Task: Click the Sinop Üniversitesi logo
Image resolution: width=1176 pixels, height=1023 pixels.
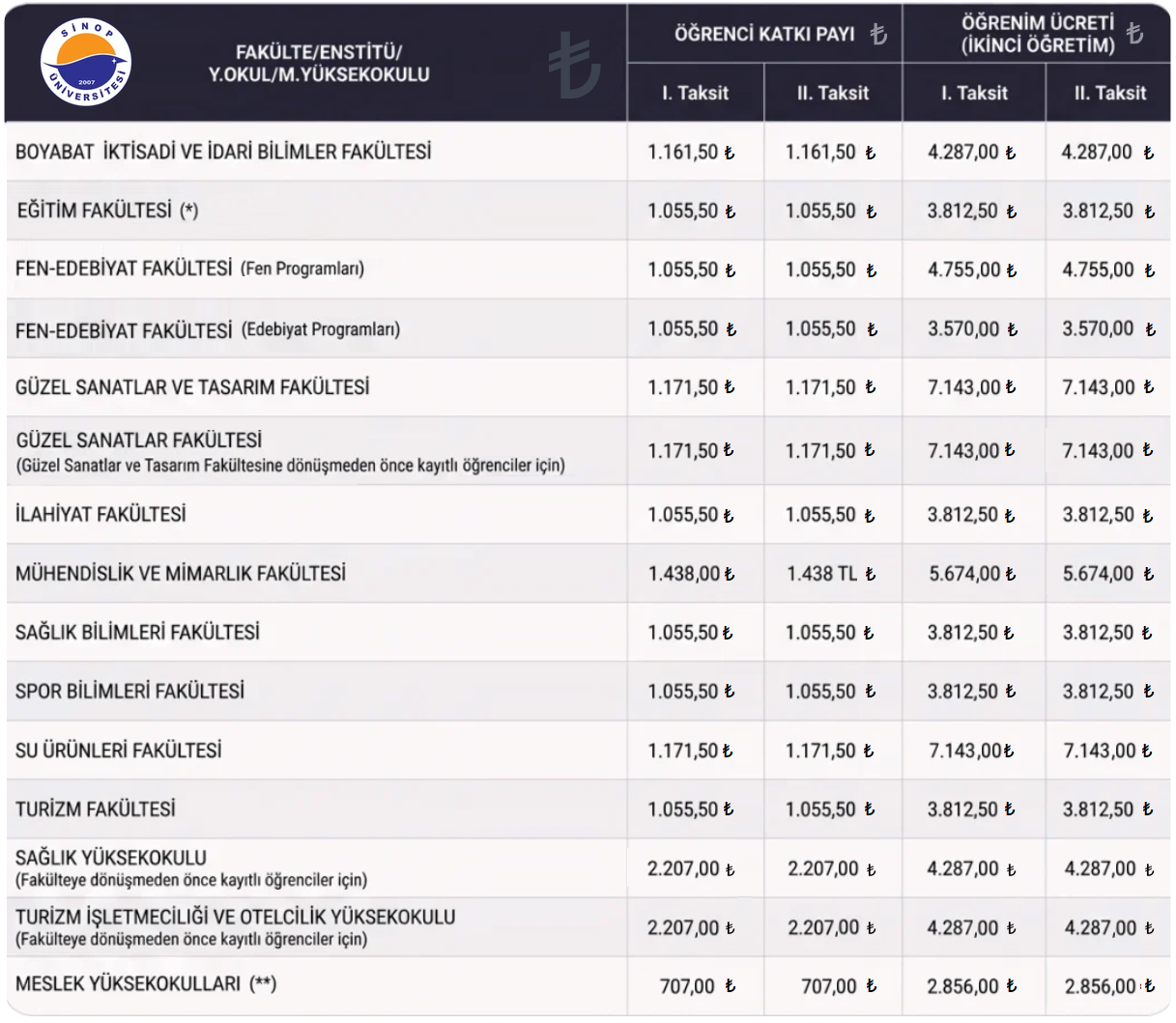Action: click(86, 62)
